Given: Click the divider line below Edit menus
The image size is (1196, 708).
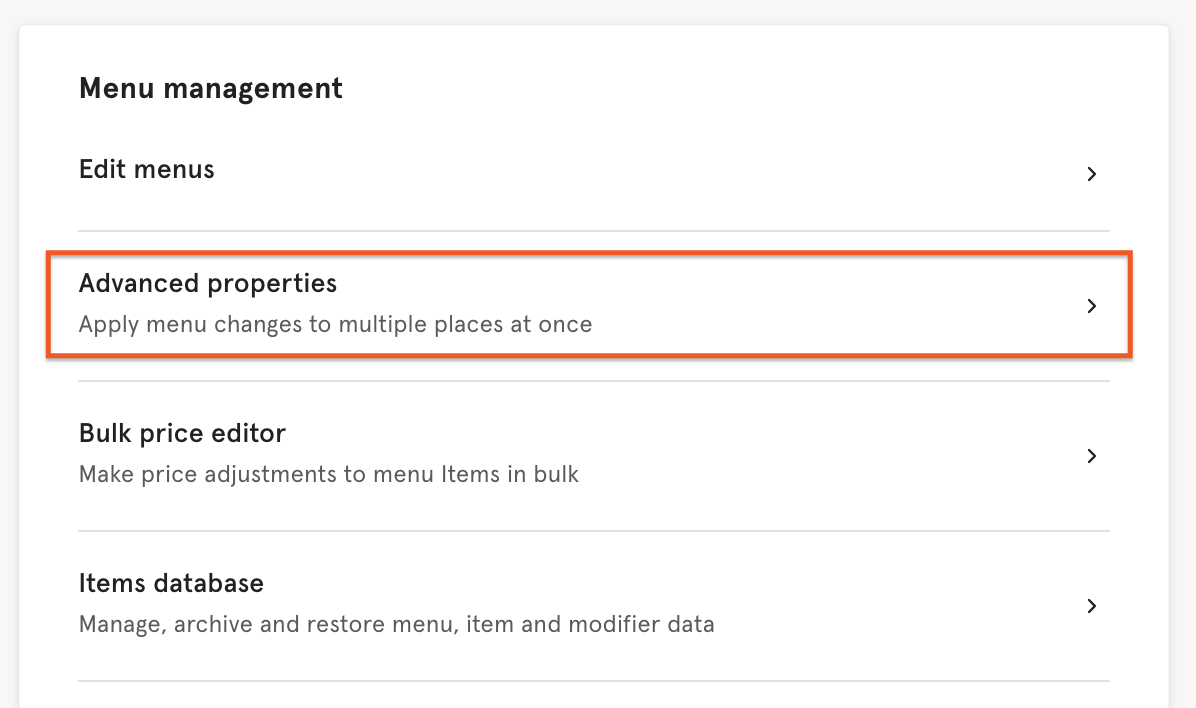Looking at the screenshot, I should click(x=594, y=231).
